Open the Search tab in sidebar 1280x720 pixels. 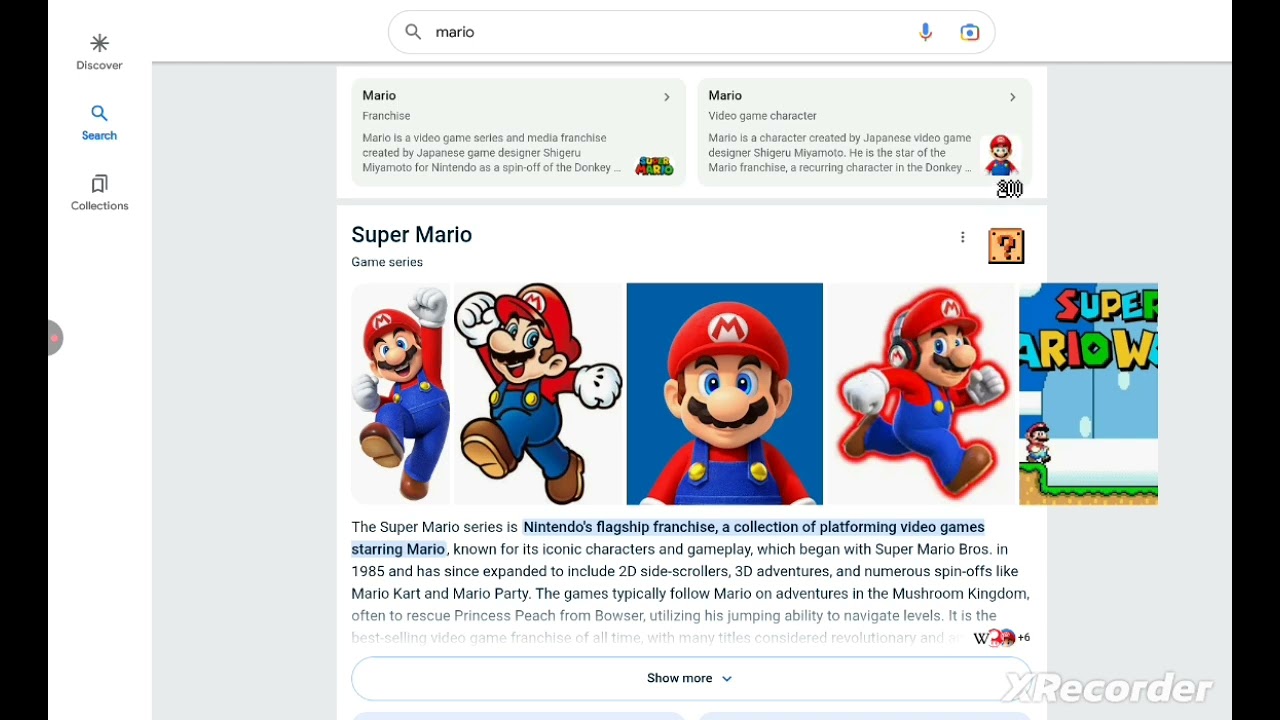(x=99, y=122)
